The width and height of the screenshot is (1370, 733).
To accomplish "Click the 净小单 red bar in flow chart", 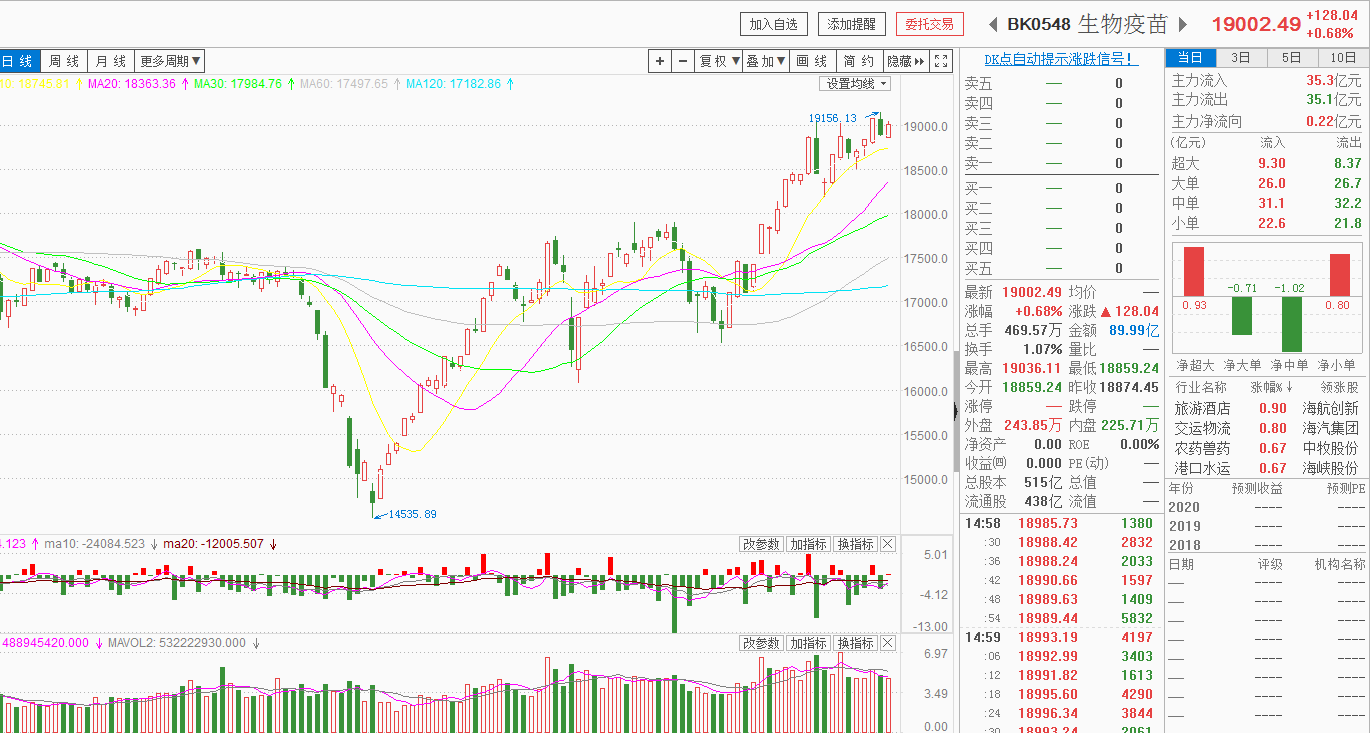I will [x=1340, y=275].
